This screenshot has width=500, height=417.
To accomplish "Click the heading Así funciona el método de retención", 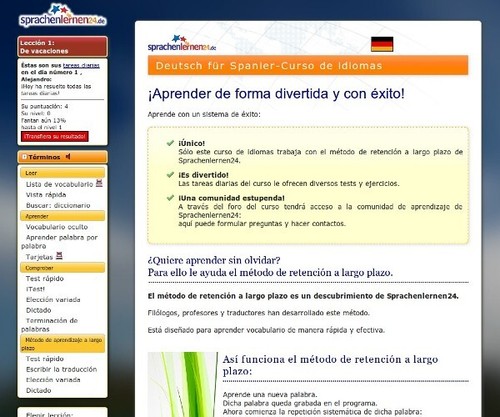I will (x=330, y=365).
